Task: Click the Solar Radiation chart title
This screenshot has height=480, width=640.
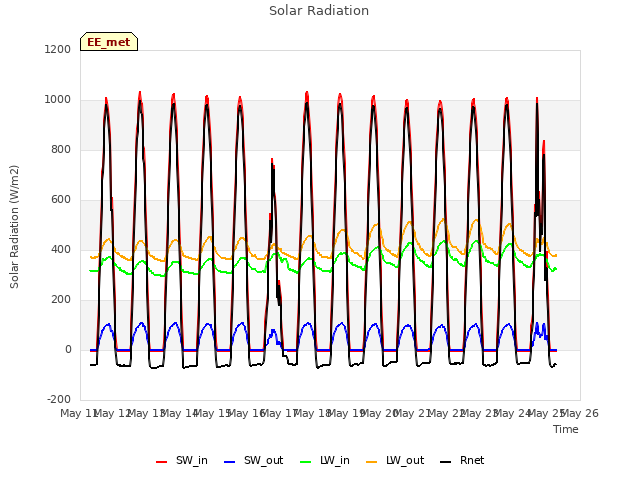Action: pyautogui.click(x=319, y=11)
